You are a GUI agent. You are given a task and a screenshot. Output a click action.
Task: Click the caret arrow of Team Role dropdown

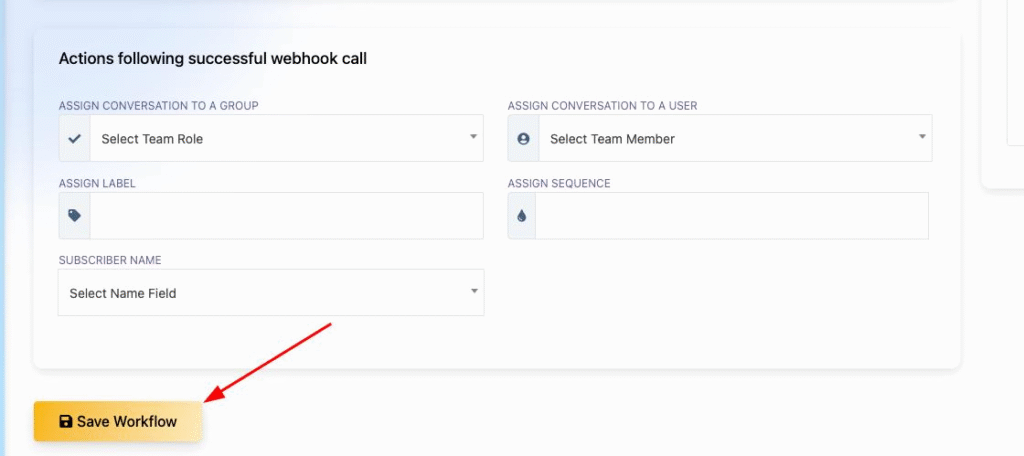pos(473,137)
